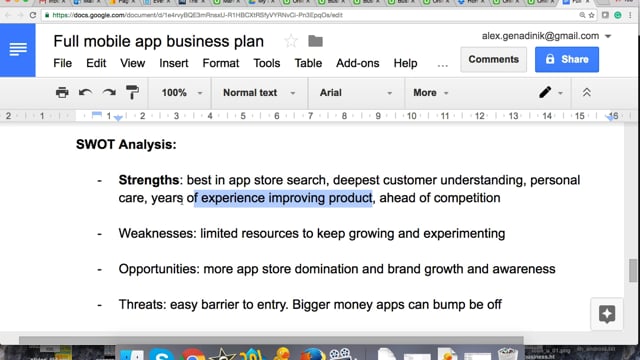Click the Weaknesses bullet line
The image size is (640, 360).
tap(312, 233)
